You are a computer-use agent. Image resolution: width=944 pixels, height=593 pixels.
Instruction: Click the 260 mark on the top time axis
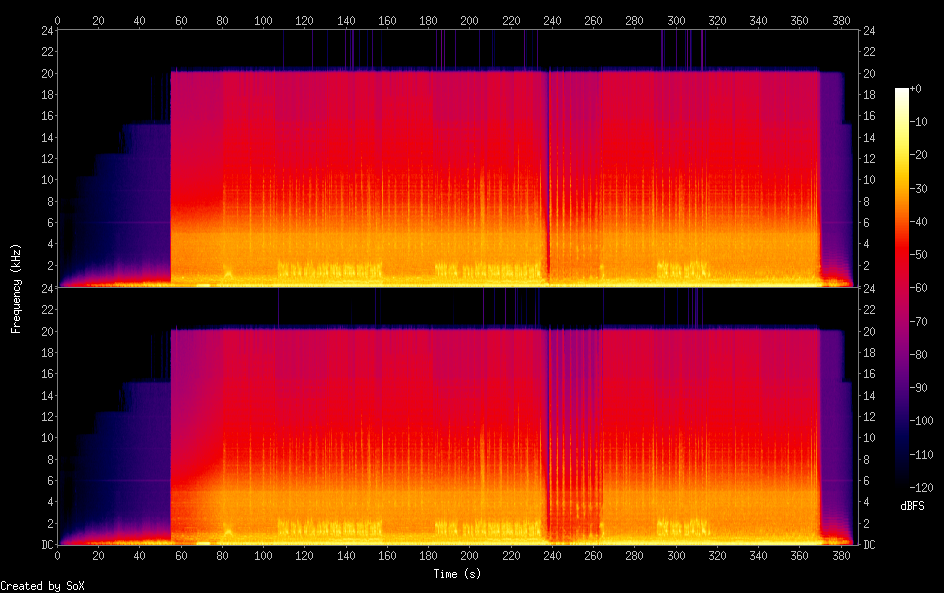pyautogui.click(x=594, y=20)
